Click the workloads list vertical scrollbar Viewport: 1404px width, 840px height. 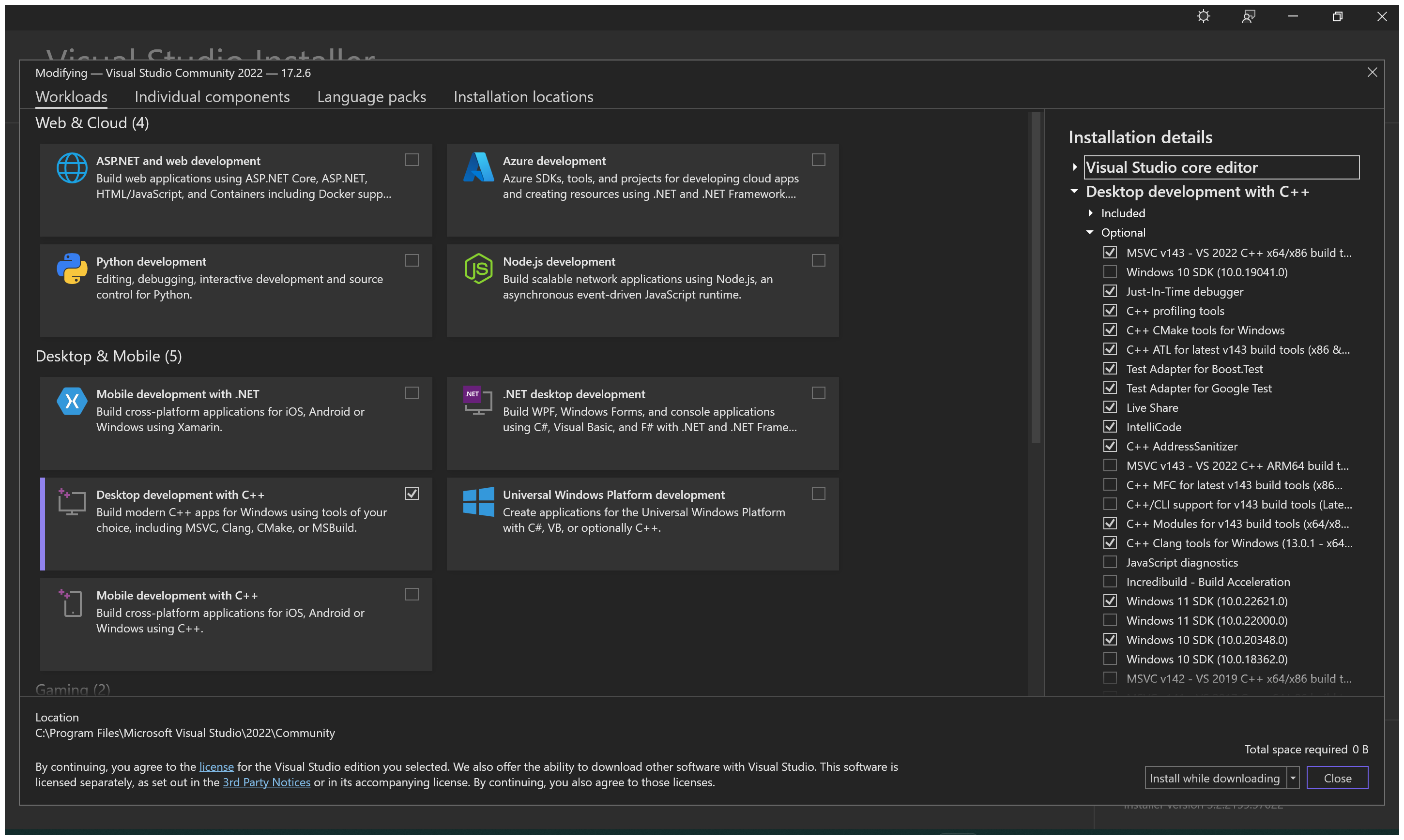(x=1036, y=277)
